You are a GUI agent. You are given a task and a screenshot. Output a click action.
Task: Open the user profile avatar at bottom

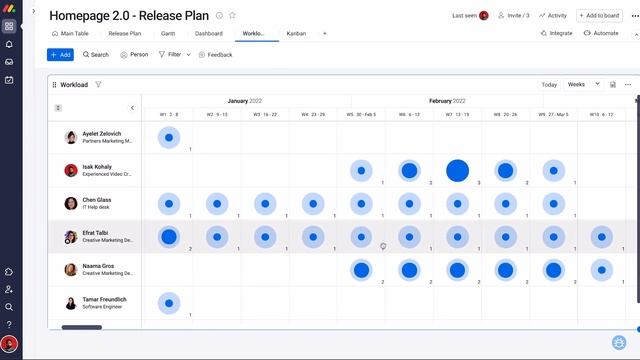9,344
